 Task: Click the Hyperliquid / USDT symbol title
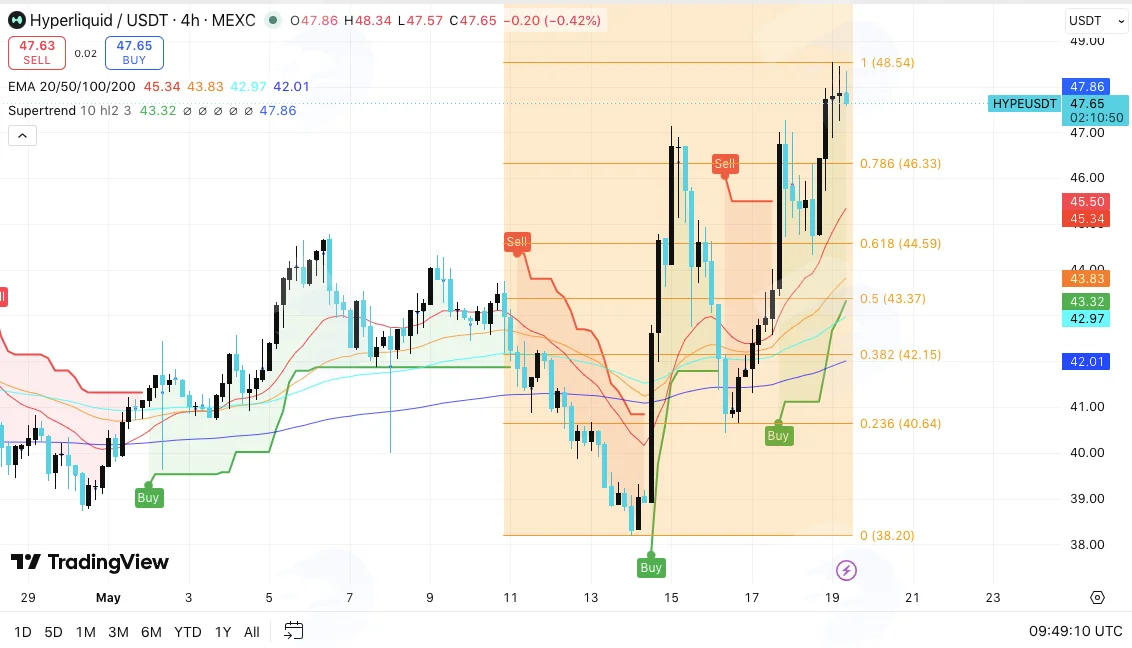142,20
